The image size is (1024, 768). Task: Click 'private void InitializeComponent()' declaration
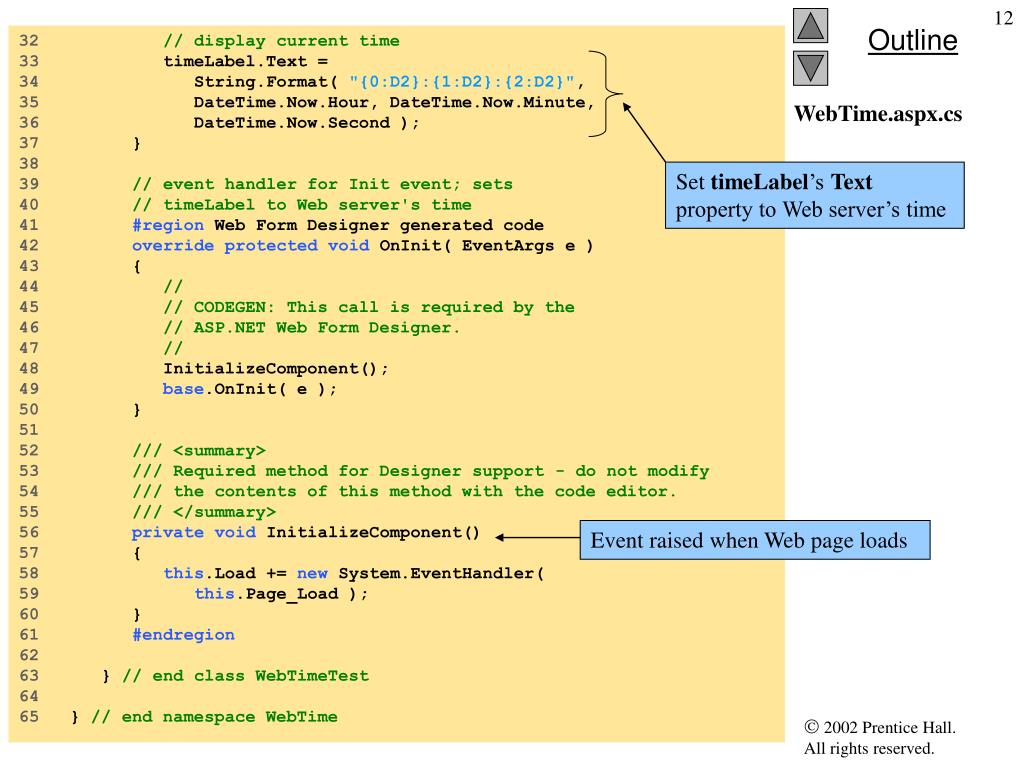[306, 532]
